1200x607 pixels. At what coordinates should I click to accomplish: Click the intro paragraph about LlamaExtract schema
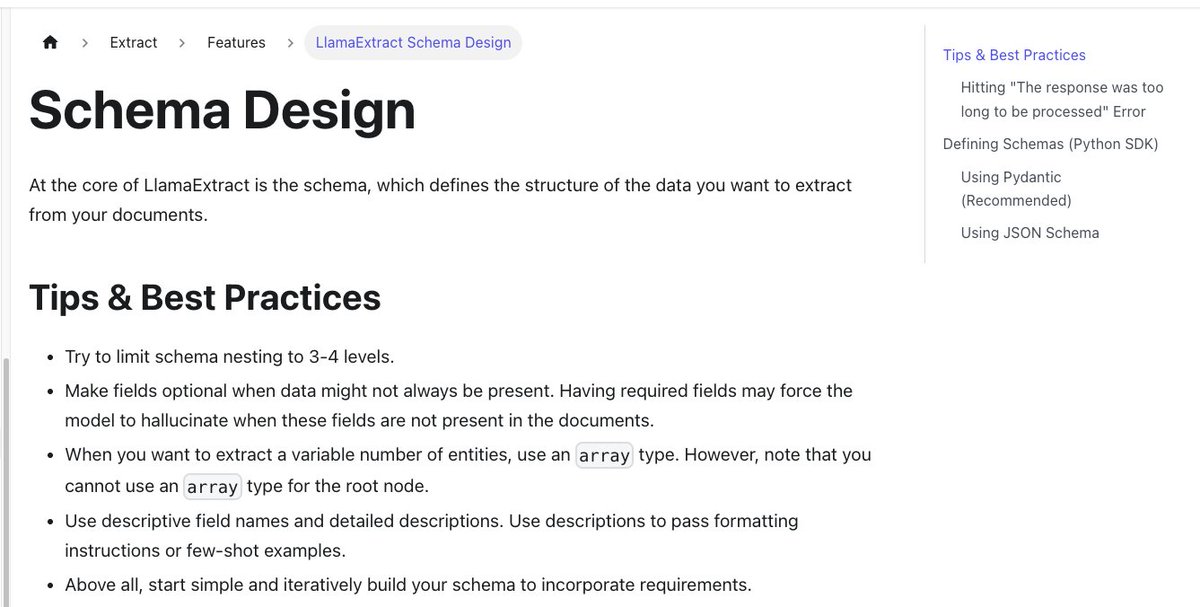pyautogui.click(x=441, y=200)
